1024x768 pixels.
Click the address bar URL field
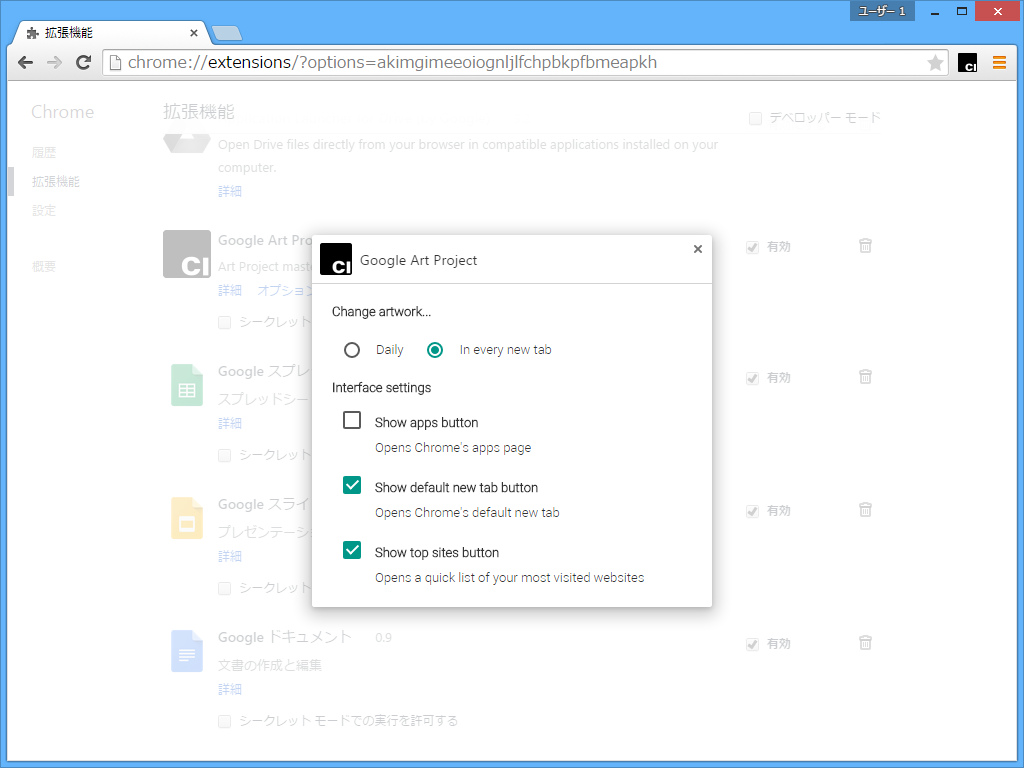click(525, 63)
